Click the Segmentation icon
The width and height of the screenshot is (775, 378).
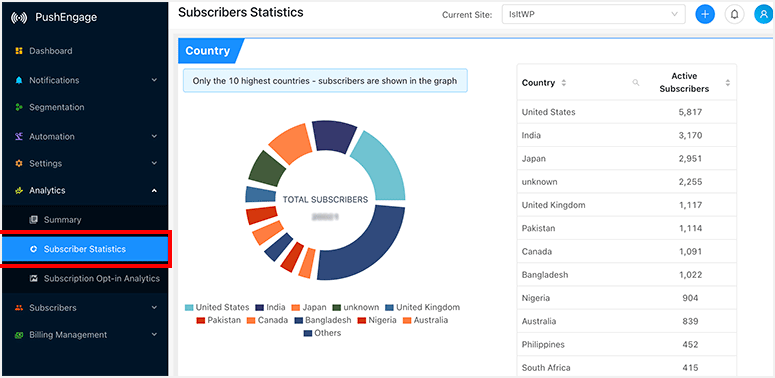pos(19,107)
